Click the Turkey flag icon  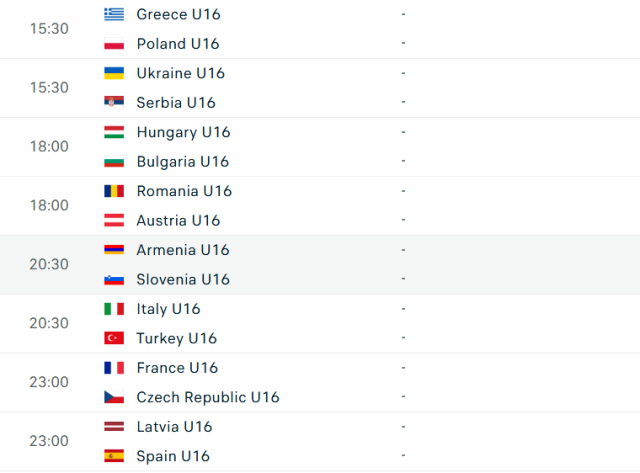tap(114, 338)
